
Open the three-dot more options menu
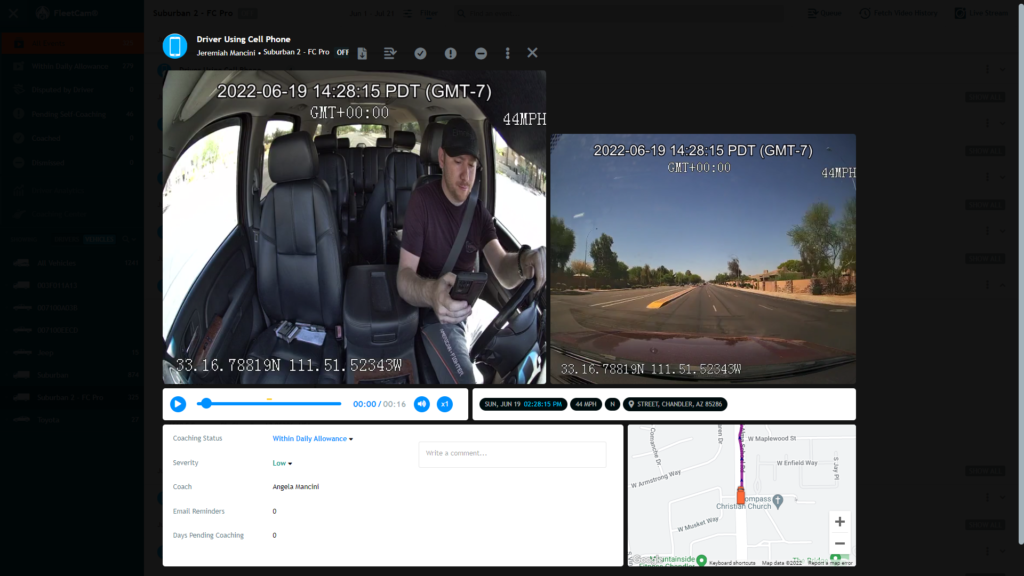pos(507,53)
